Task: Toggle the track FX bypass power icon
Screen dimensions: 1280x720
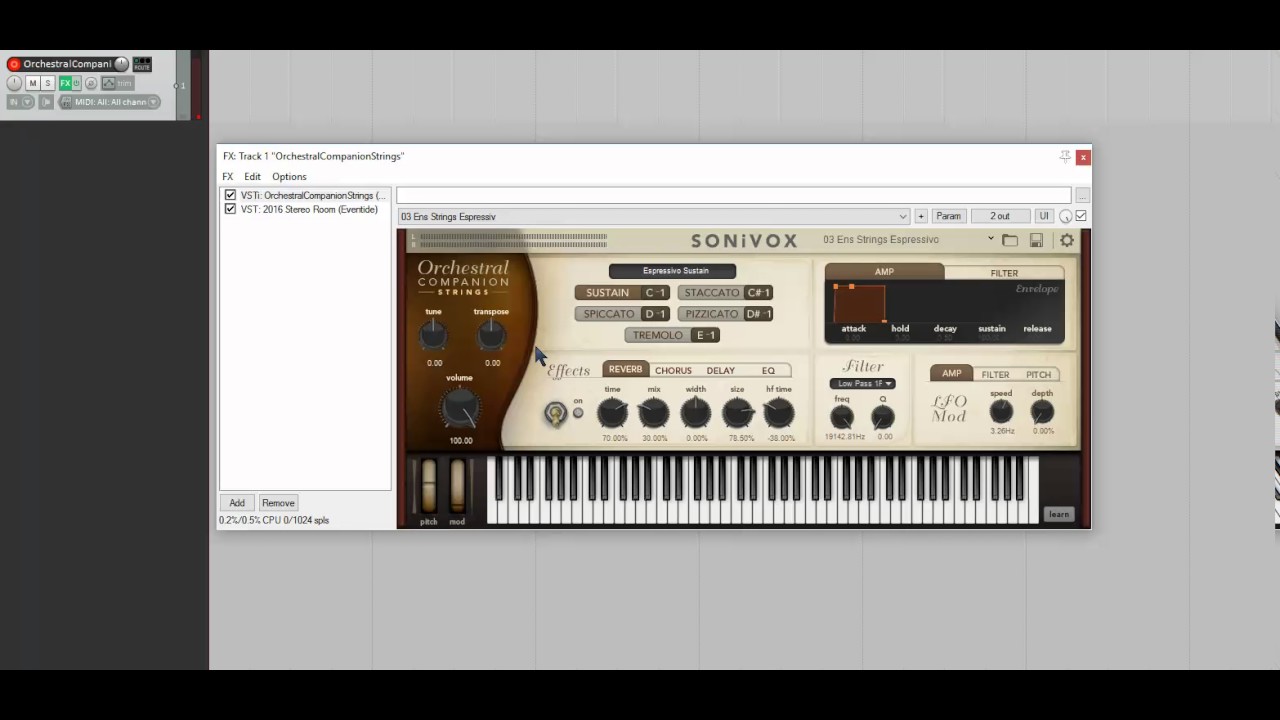Action: (77, 83)
